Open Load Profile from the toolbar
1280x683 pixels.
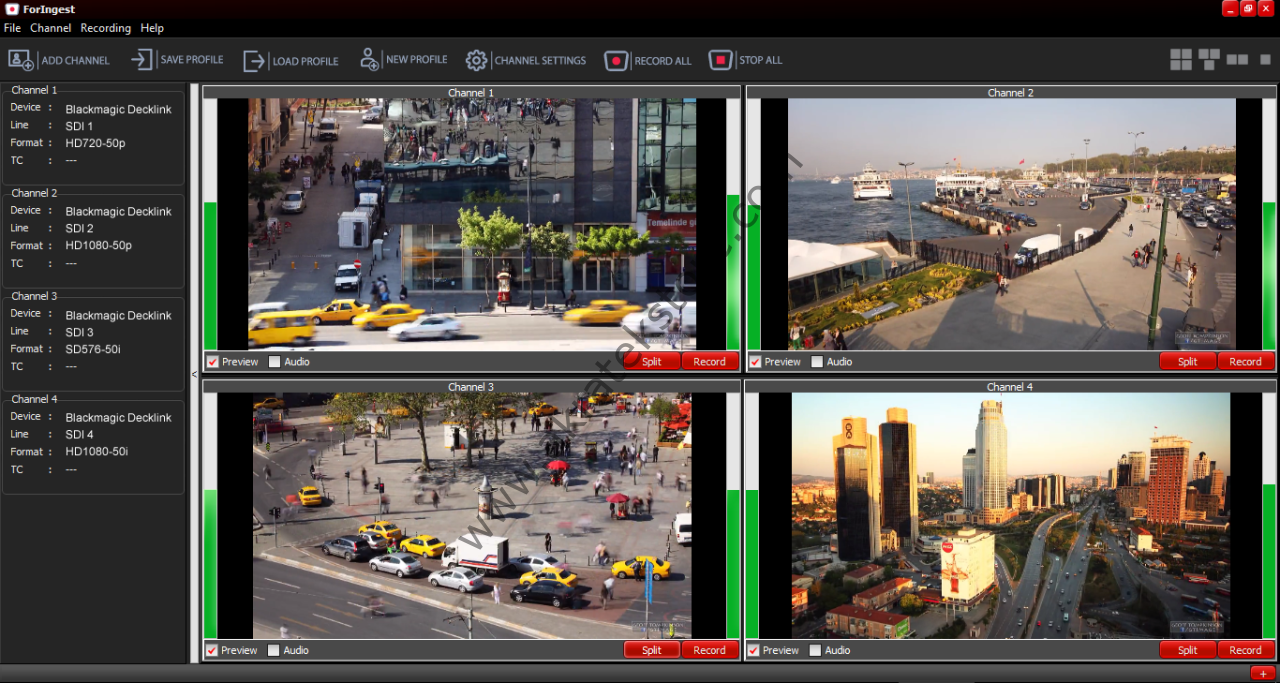(x=254, y=61)
